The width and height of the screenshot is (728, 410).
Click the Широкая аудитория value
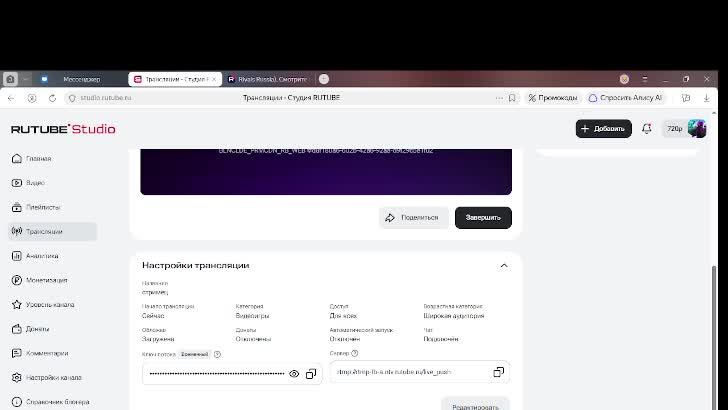454,316
